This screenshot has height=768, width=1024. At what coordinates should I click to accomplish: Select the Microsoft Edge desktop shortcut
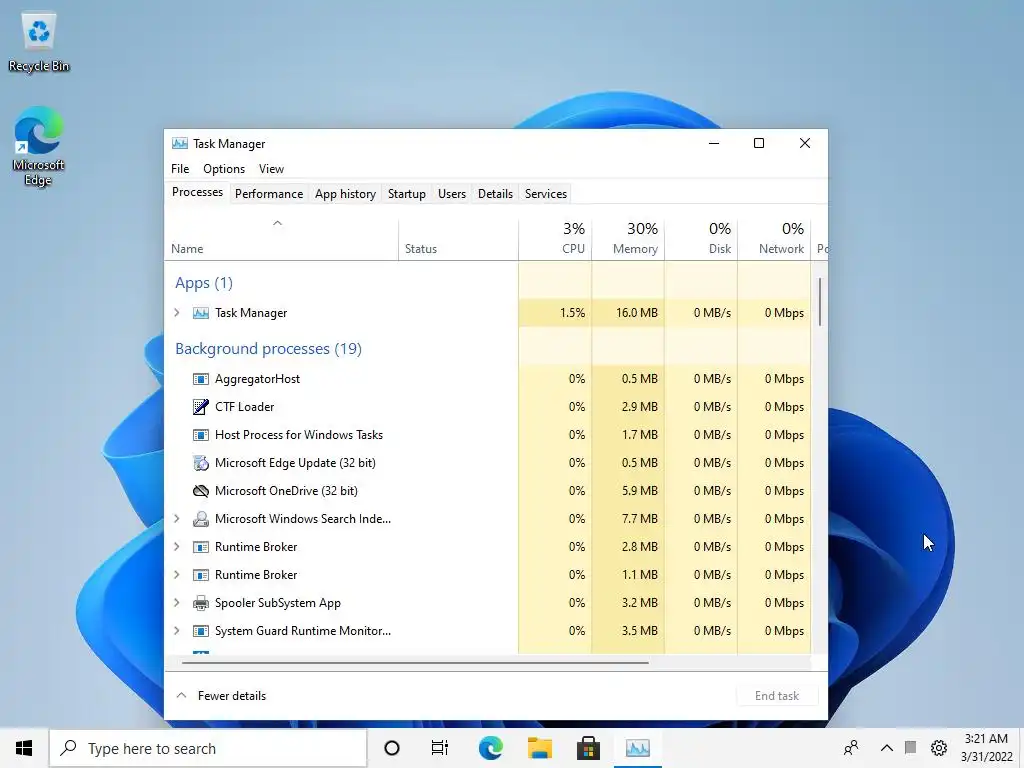click(39, 147)
